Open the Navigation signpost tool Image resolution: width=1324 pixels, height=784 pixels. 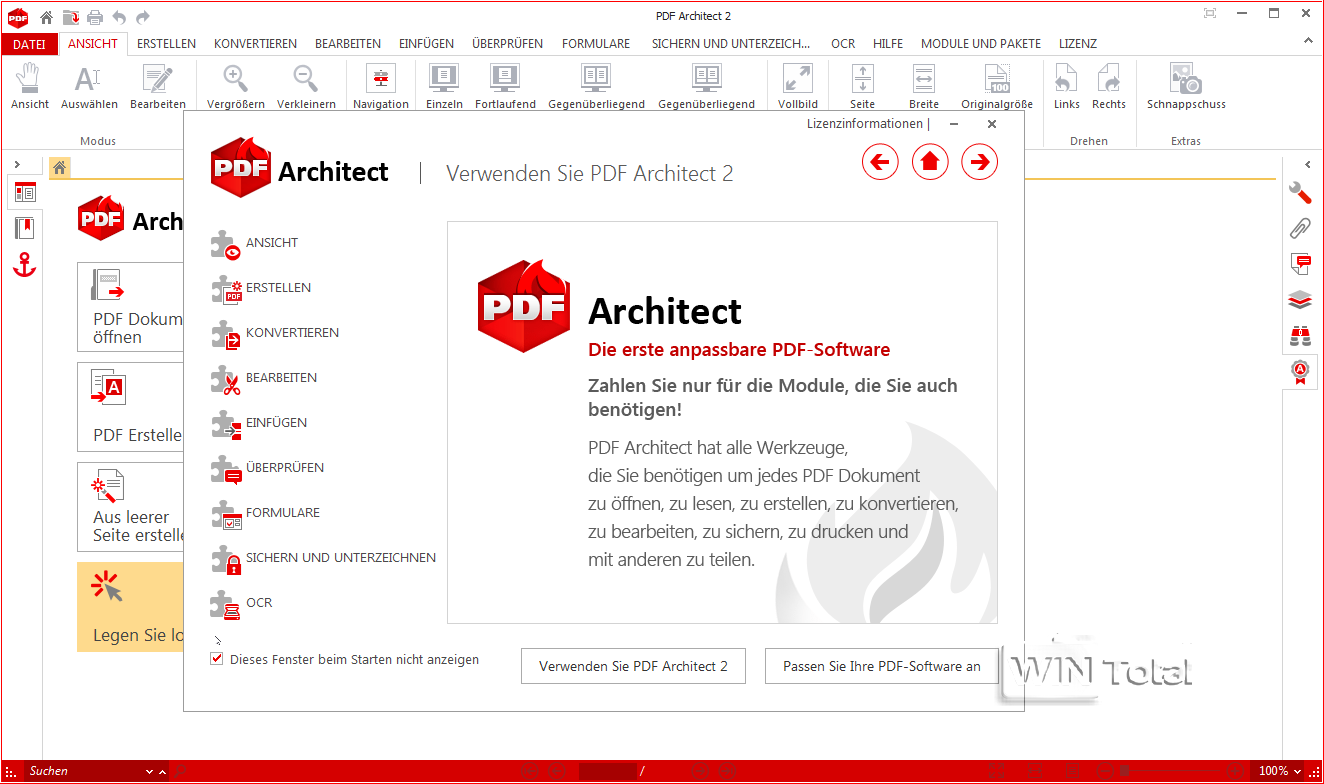(x=381, y=86)
